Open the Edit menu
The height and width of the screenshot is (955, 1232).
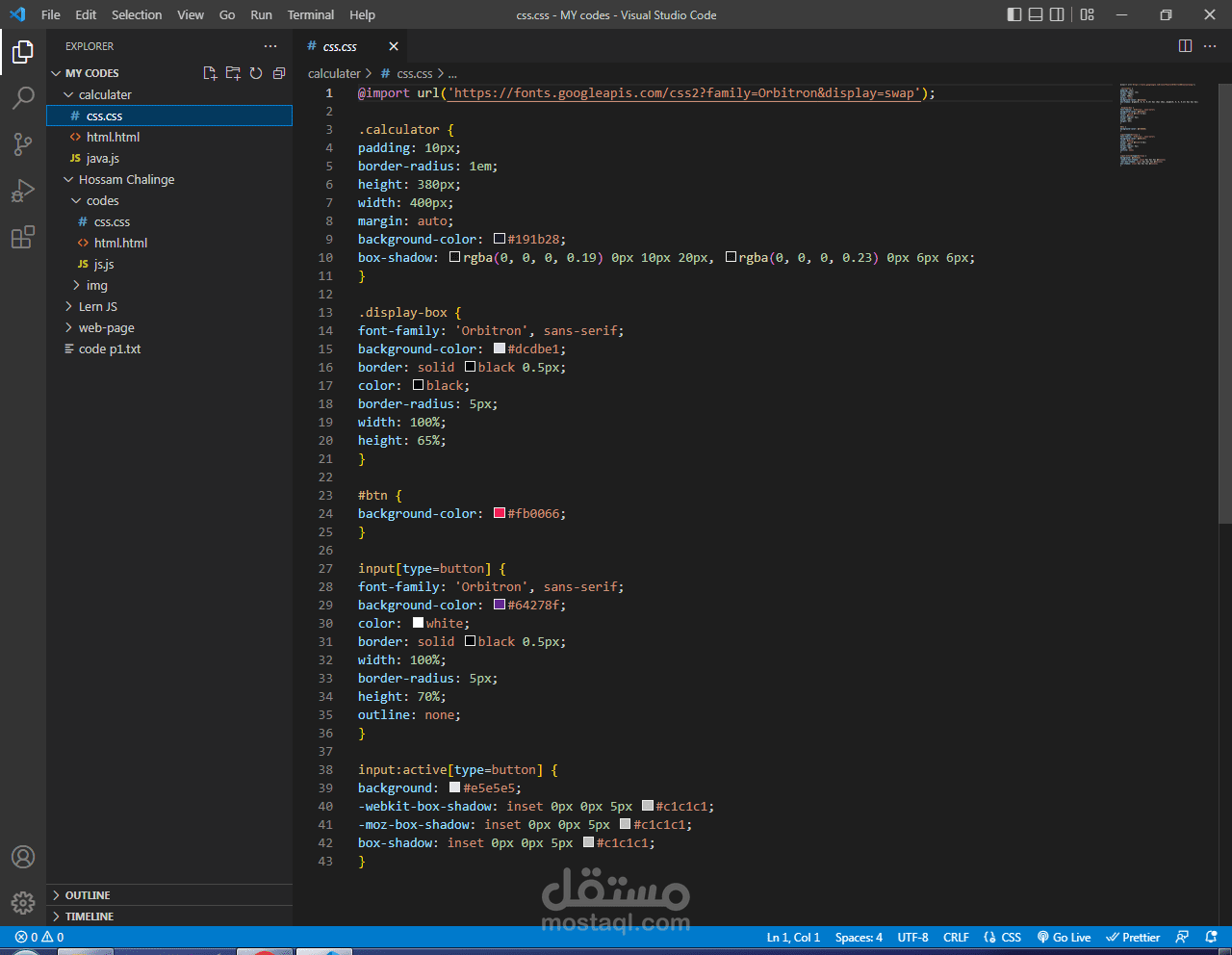(x=86, y=14)
